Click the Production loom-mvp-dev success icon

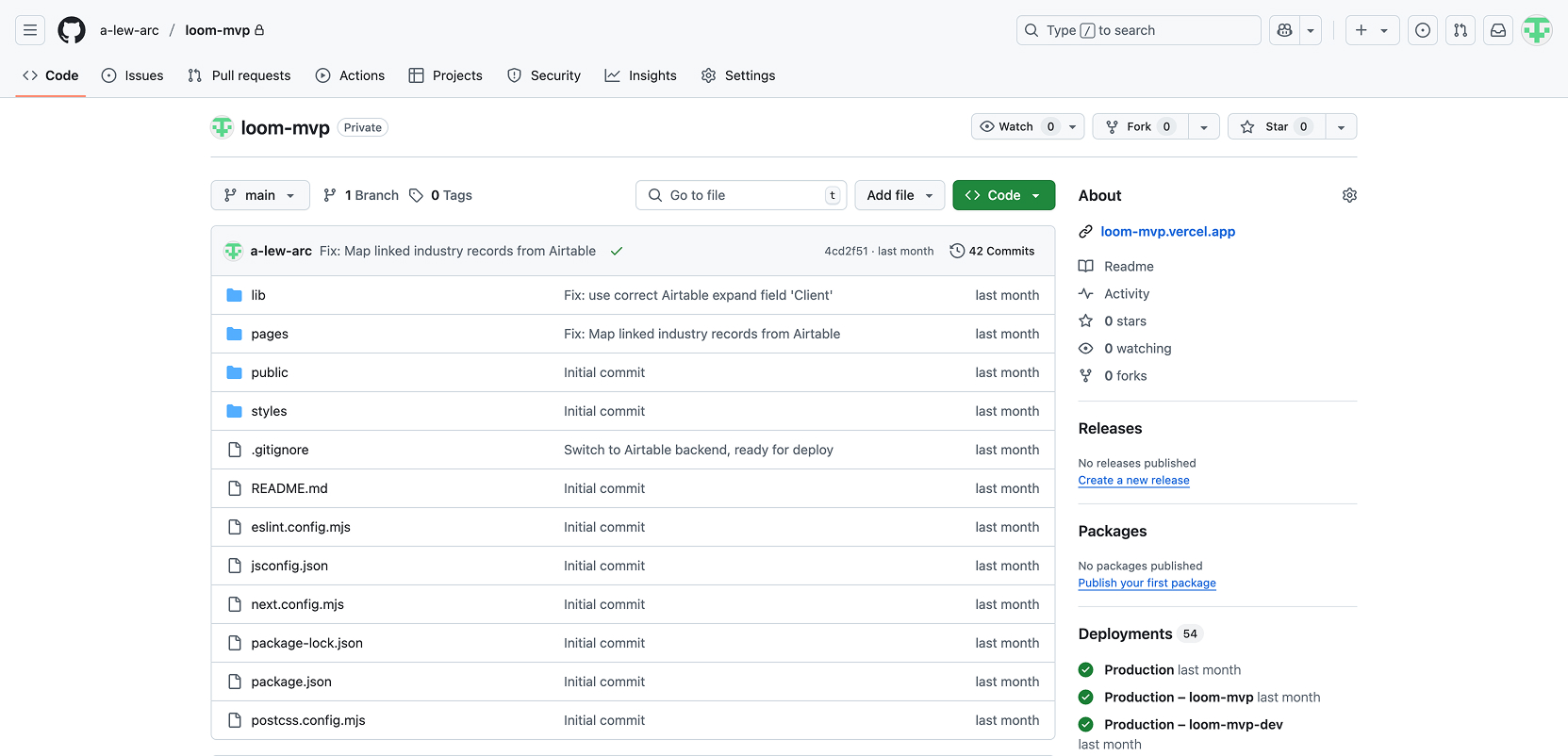(x=1085, y=724)
